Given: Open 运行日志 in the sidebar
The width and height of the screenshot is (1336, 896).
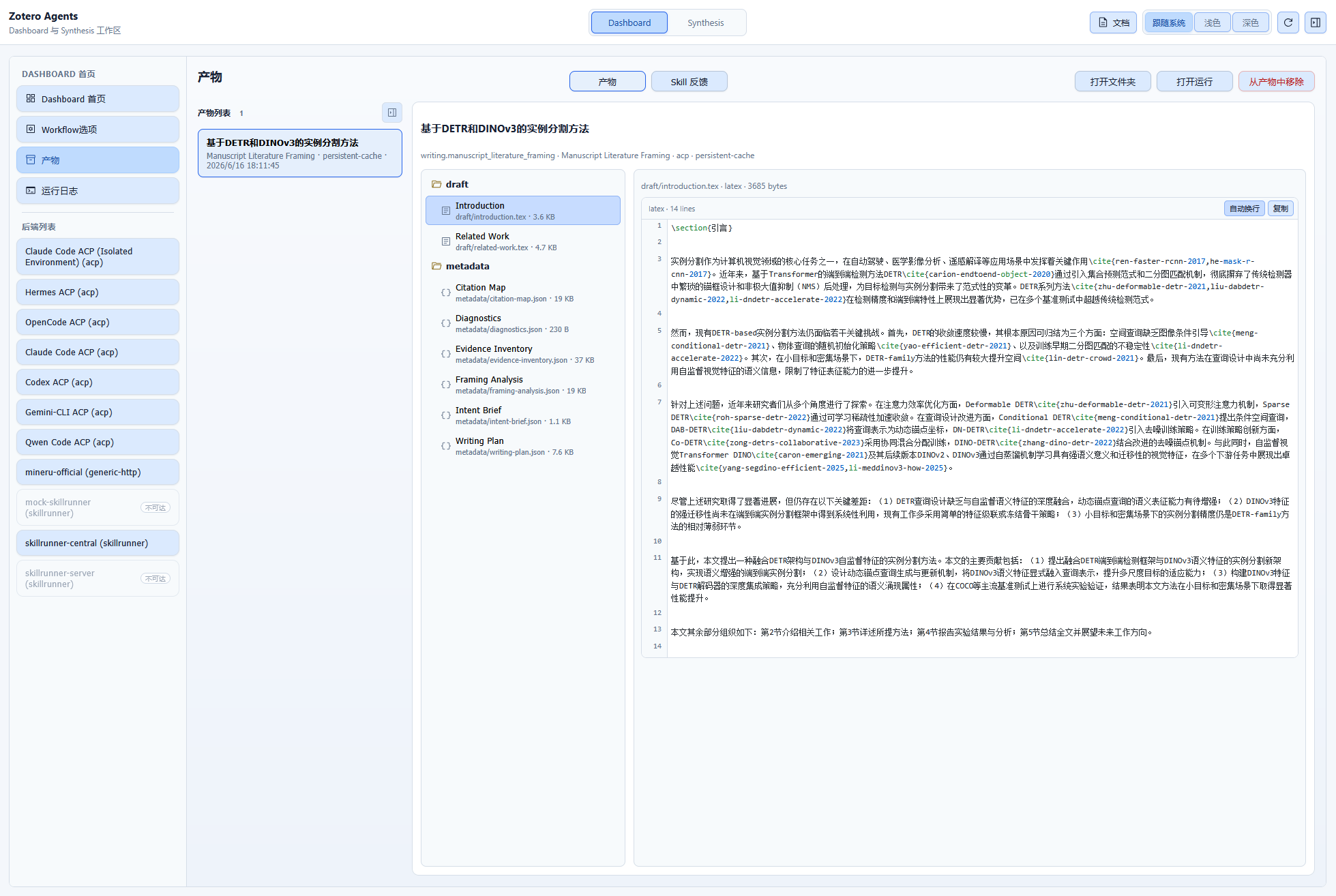Looking at the screenshot, I should (98, 190).
